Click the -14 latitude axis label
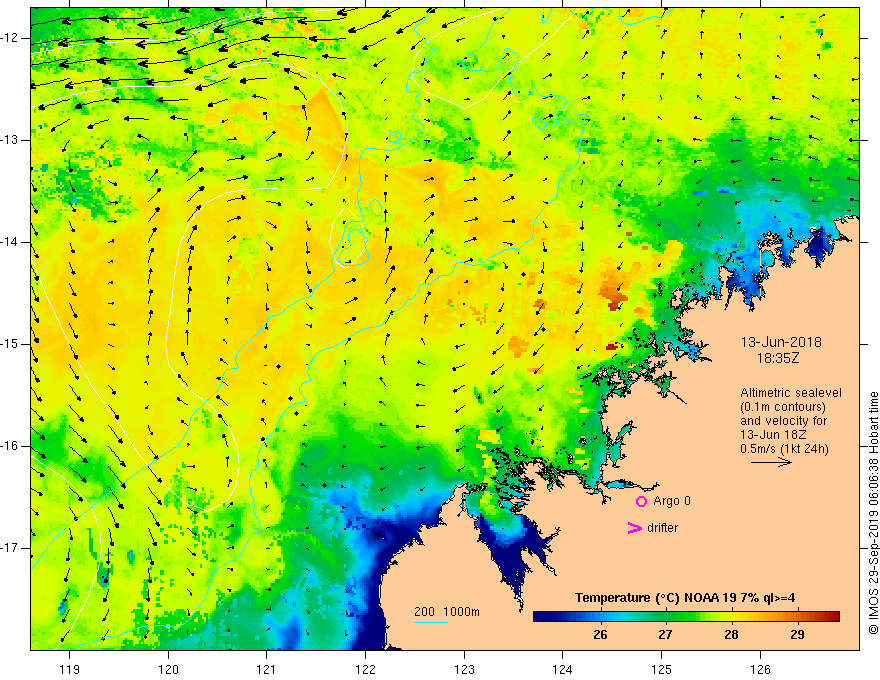Viewport: 880px width, 680px height. click(x=11, y=242)
